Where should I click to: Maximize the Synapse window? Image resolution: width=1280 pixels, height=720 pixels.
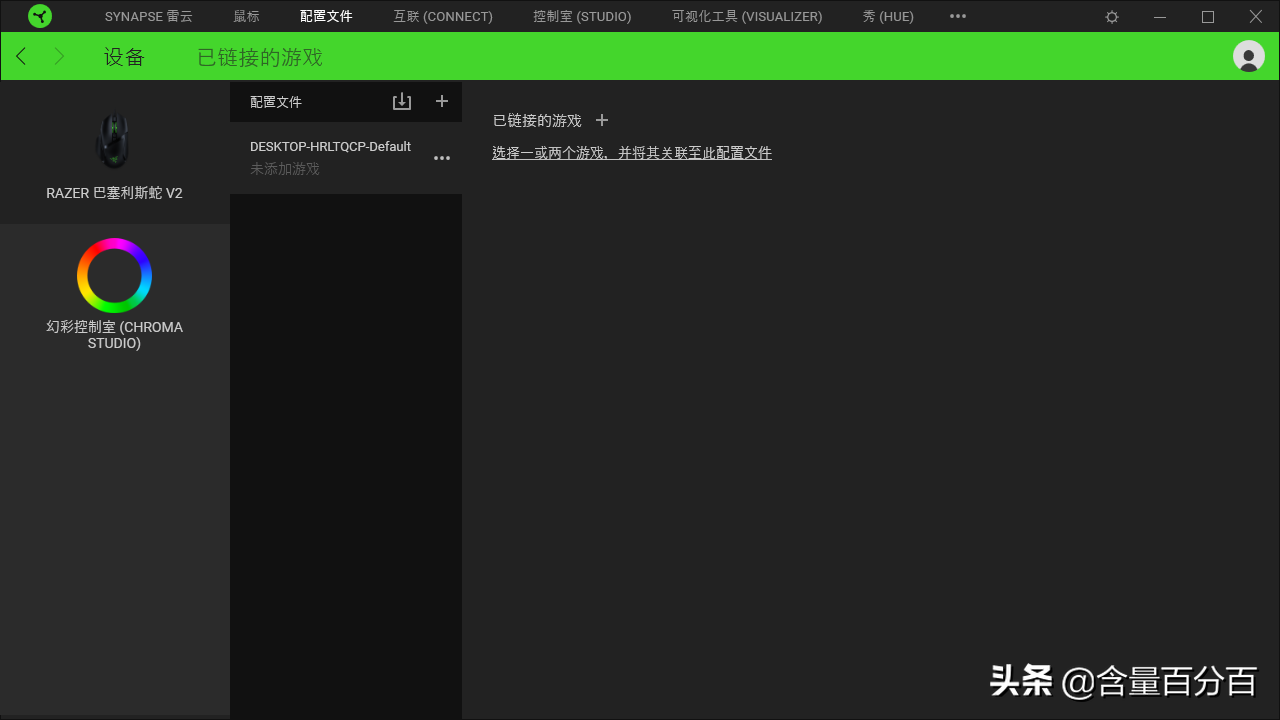tap(1208, 17)
